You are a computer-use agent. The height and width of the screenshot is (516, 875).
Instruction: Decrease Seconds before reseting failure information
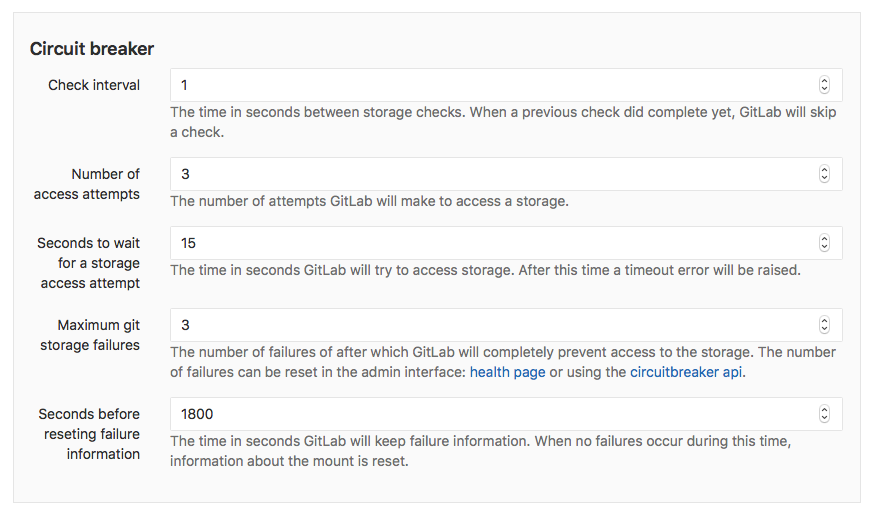click(824, 418)
